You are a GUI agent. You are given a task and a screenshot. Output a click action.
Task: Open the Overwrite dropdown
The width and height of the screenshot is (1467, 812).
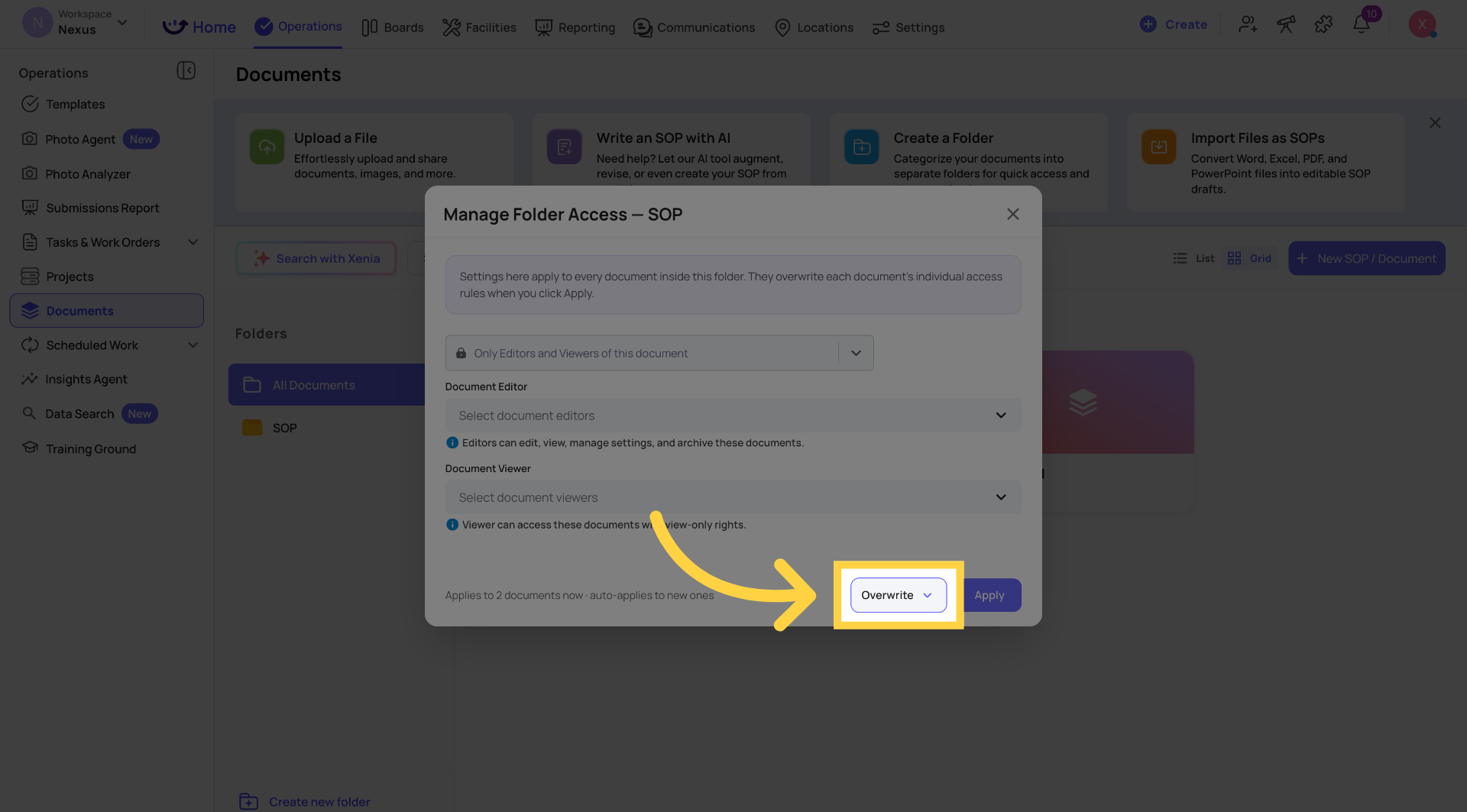click(898, 595)
